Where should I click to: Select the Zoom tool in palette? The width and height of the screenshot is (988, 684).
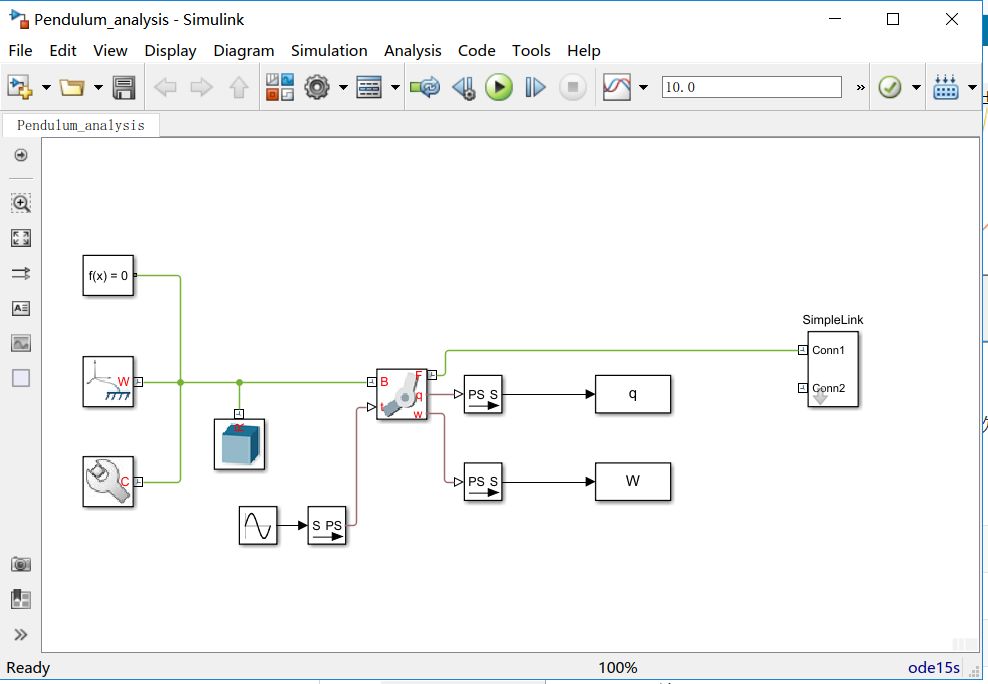pos(21,203)
